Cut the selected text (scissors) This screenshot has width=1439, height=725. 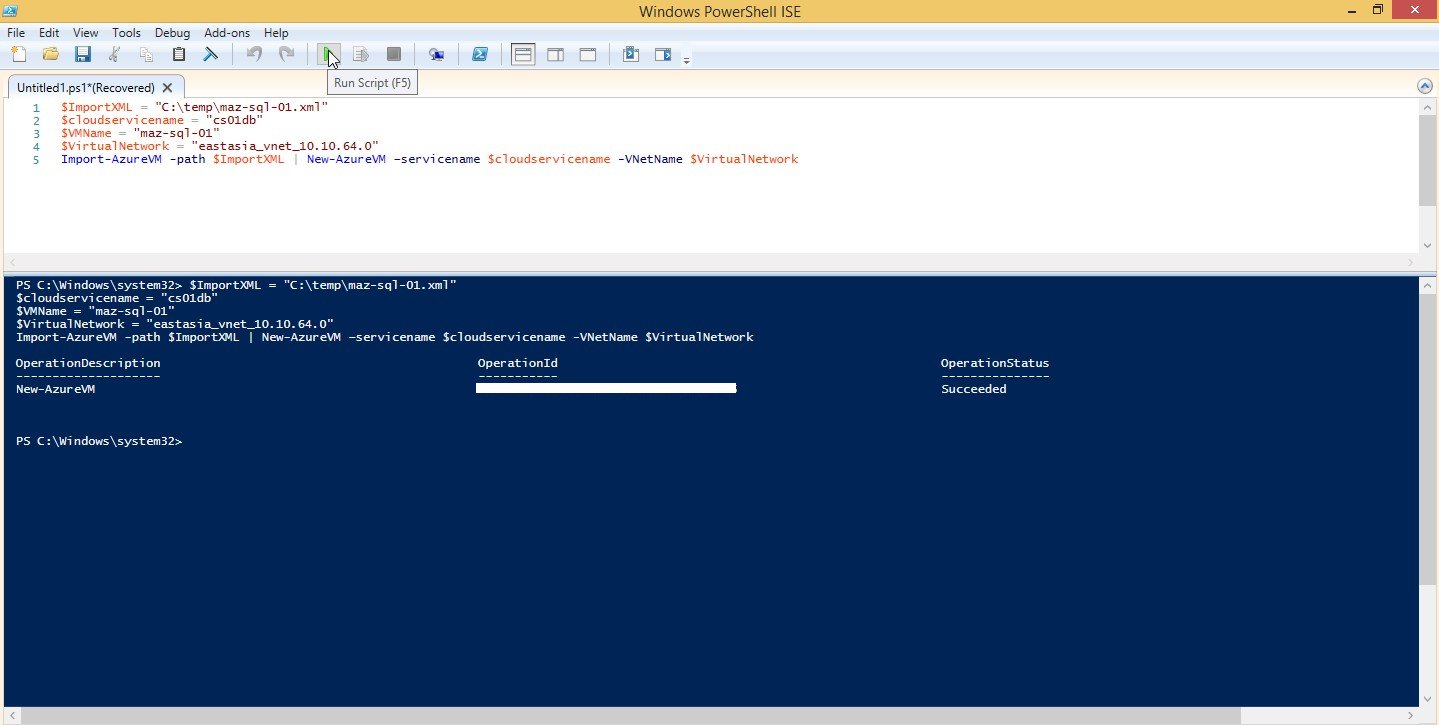[x=116, y=54]
